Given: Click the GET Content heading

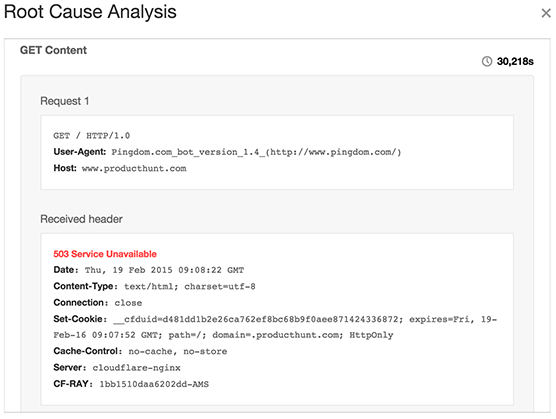Looking at the screenshot, I should click(53, 50).
